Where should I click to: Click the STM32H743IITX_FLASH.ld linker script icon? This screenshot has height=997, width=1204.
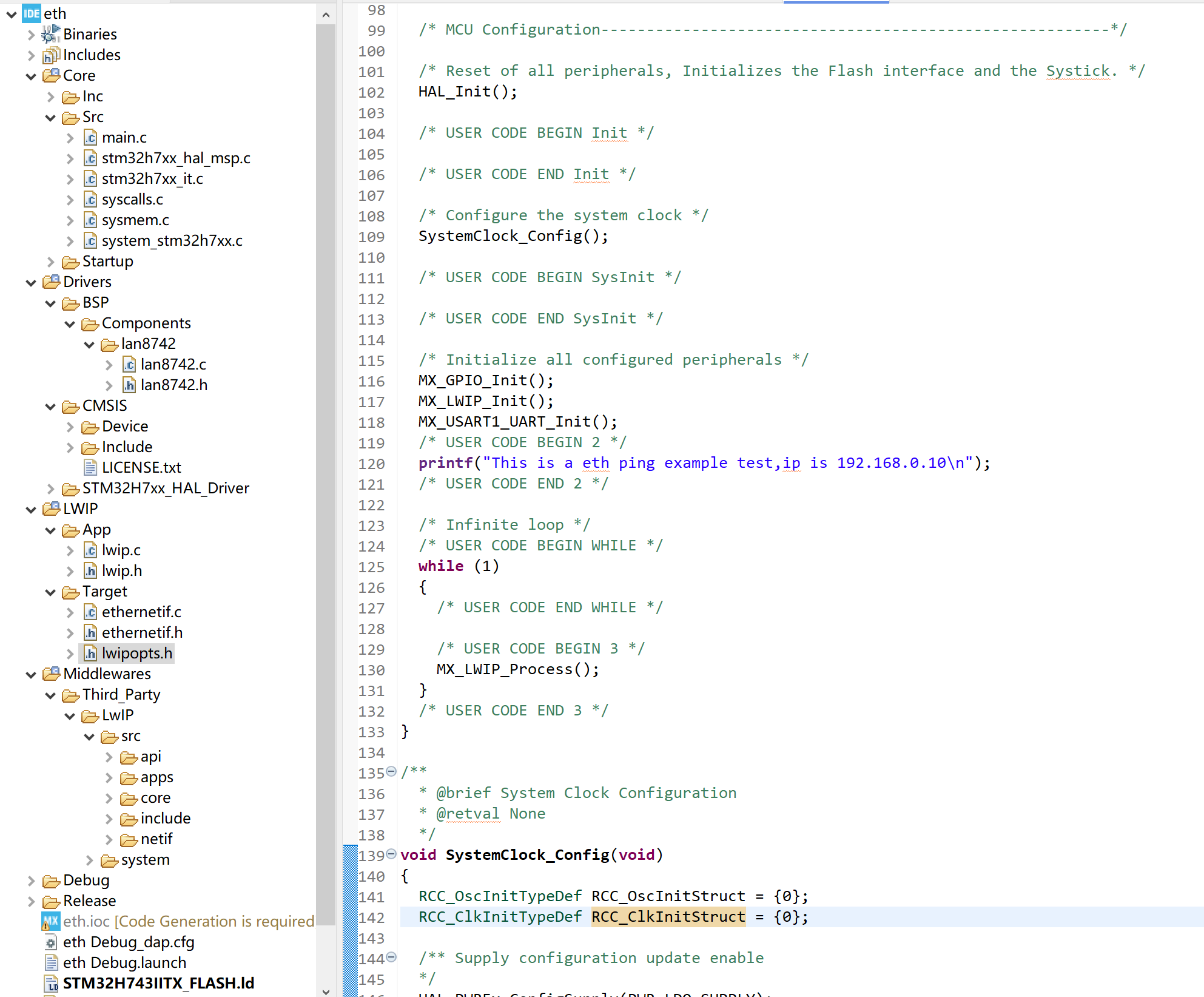[x=51, y=984]
